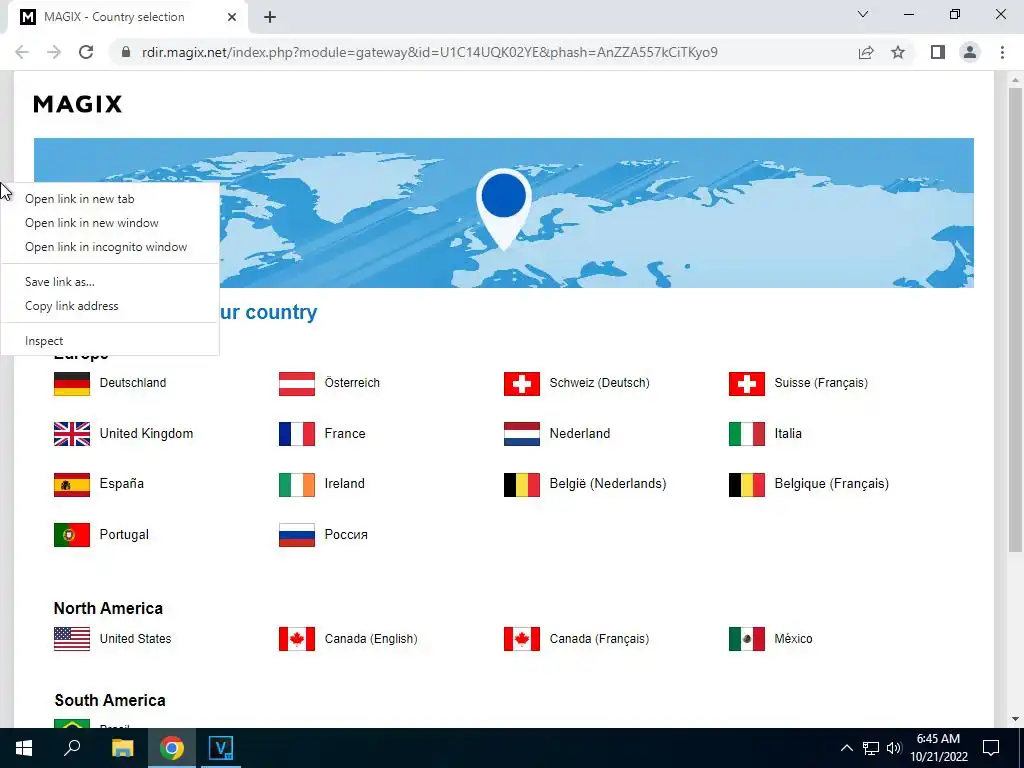Click the taskbar clock showing 6:45 AM

[x=938, y=748]
